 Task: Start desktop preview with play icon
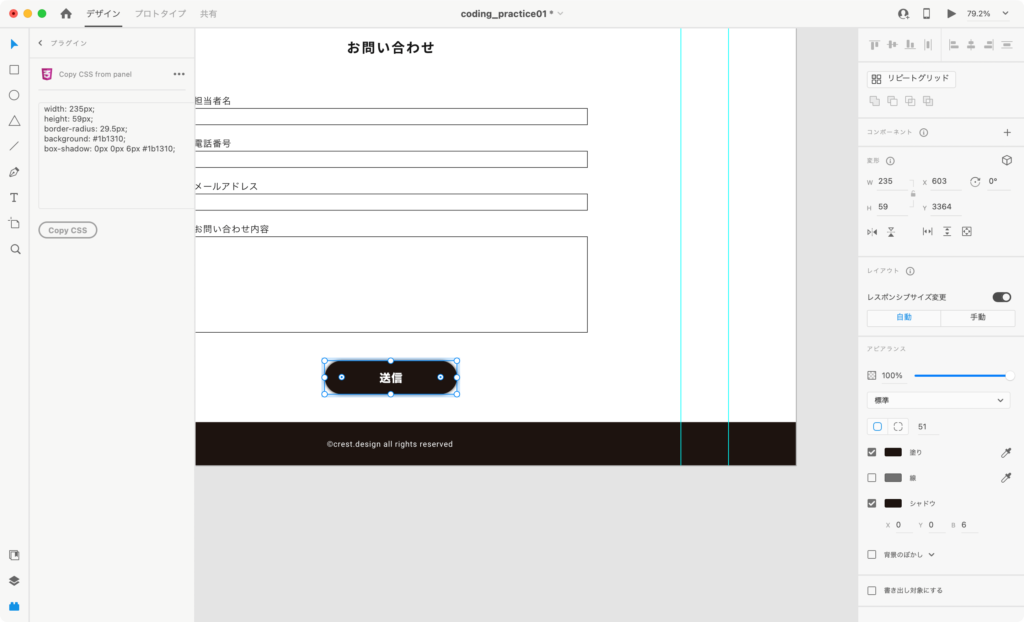(x=952, y=13)
